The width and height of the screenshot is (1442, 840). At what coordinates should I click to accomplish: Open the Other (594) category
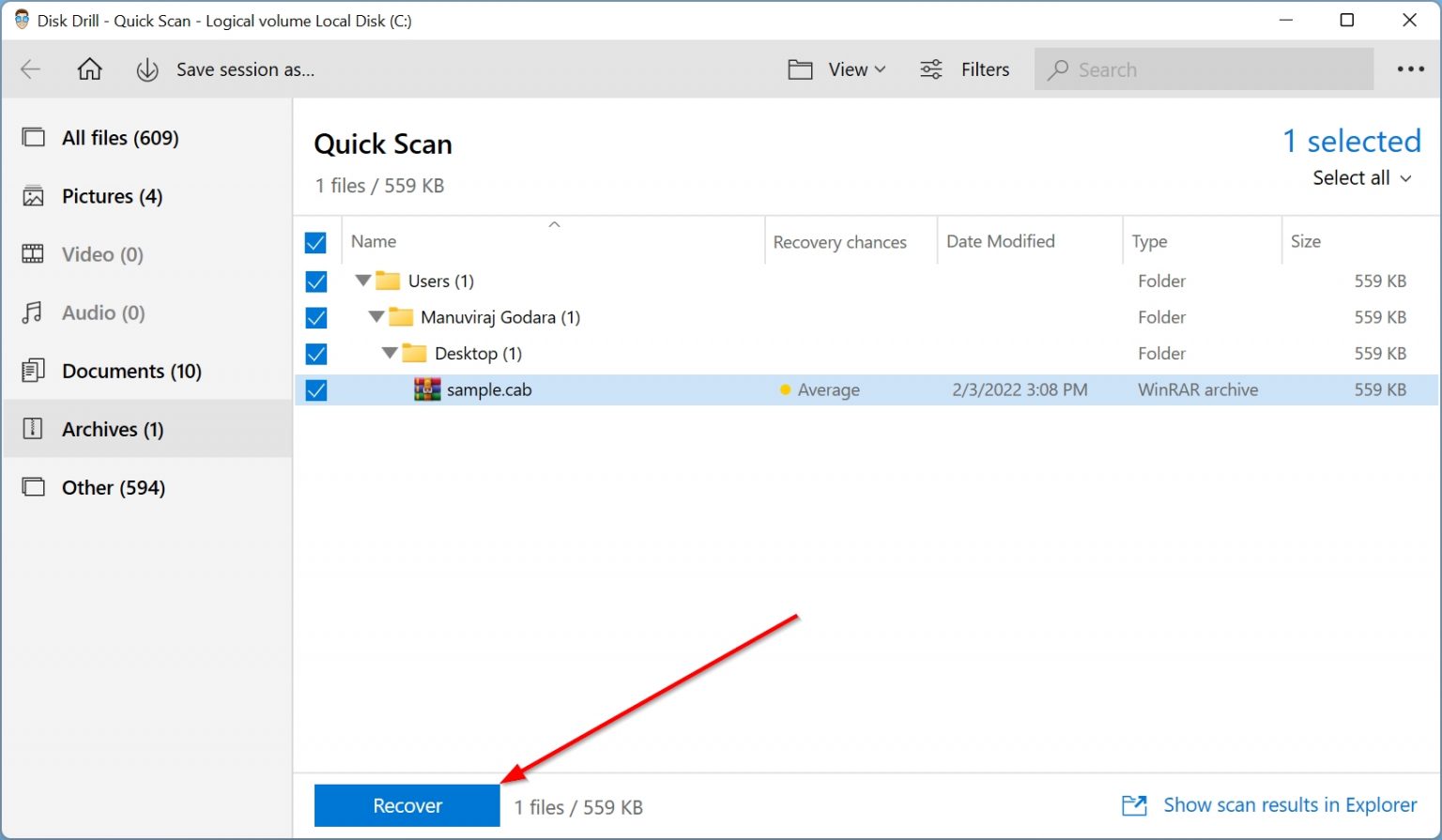click(x=113, y=487)
